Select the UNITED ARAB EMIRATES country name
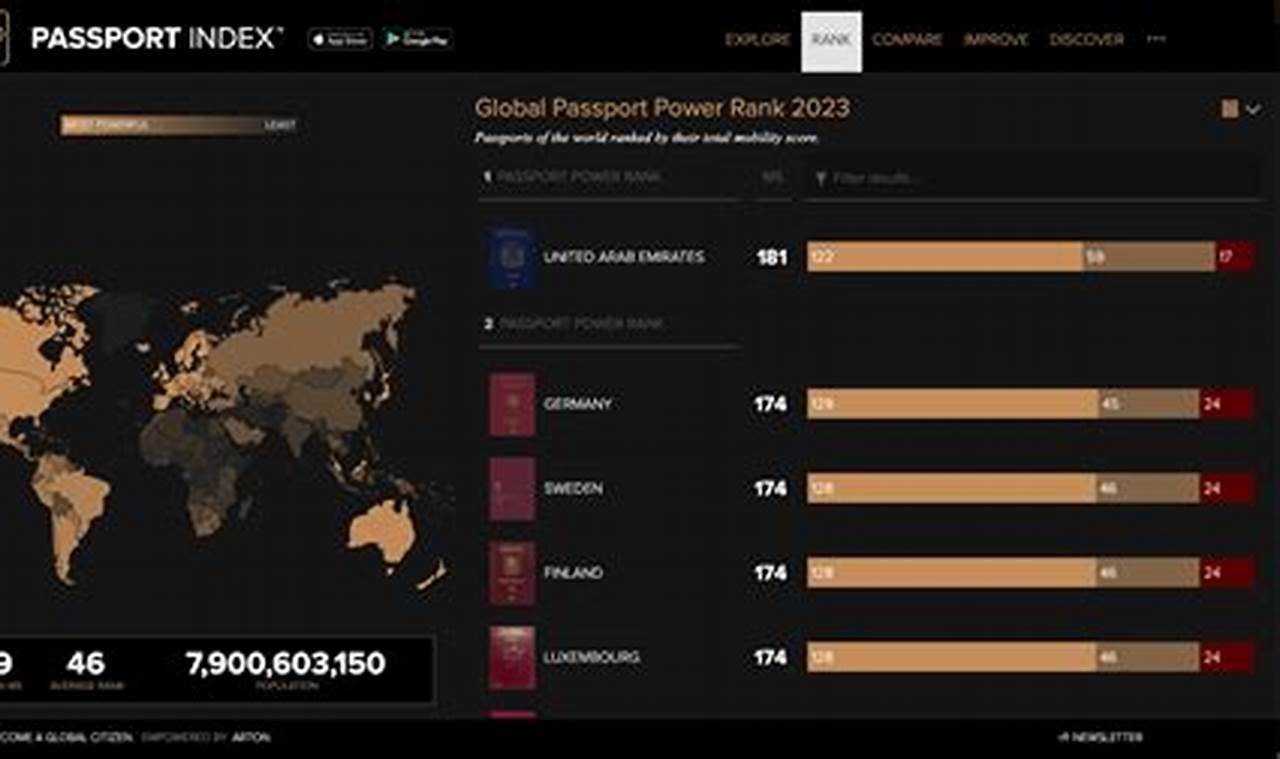Image resolution: width=1280 pixels, height=759 pixels. [x=624, y=257]
